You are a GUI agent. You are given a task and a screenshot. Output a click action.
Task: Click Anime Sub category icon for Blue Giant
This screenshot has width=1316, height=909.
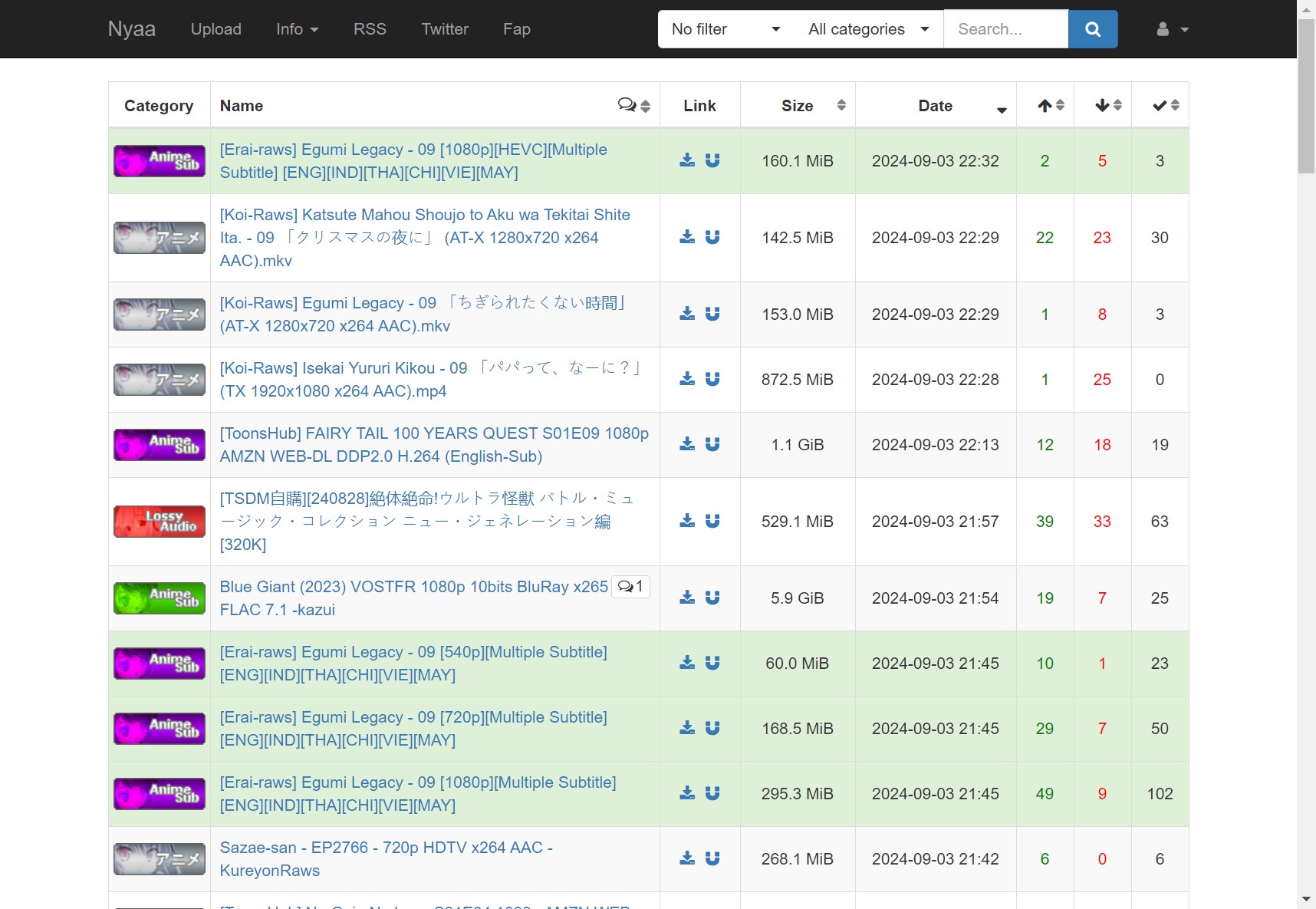(x=160, y=598)
